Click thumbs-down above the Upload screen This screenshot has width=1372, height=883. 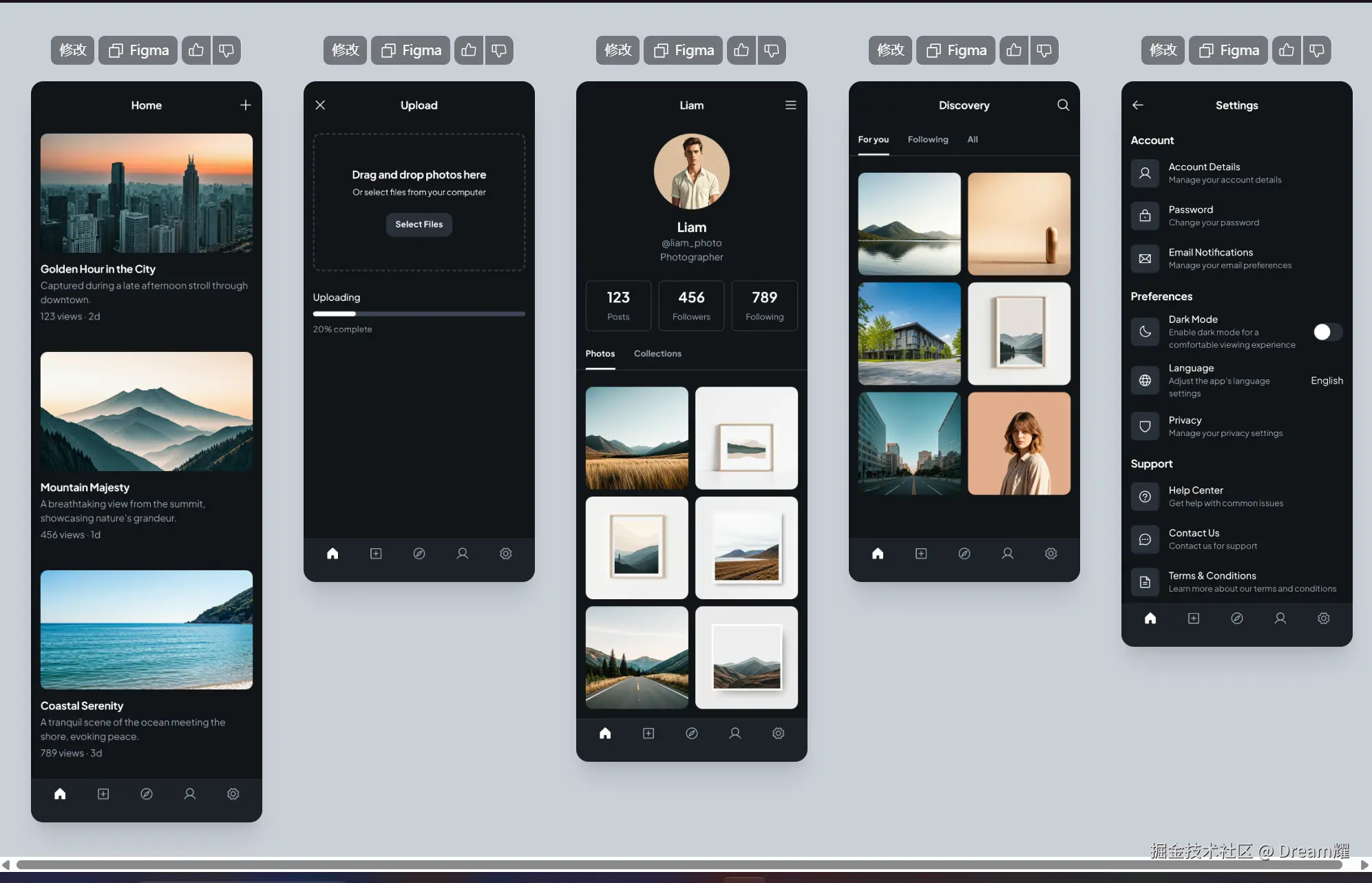click(x=499, y=50)
